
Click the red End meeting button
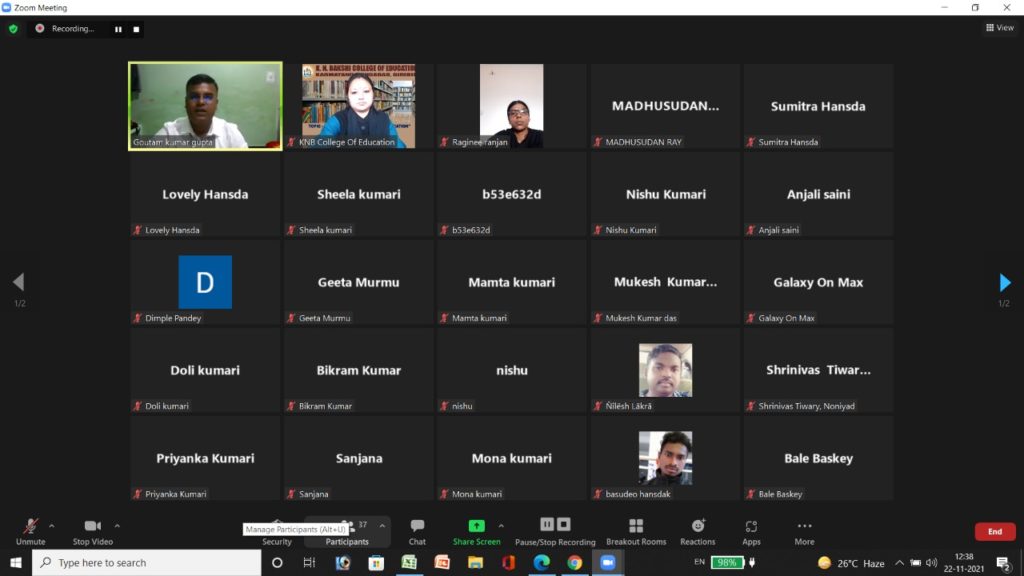[995, 532]
